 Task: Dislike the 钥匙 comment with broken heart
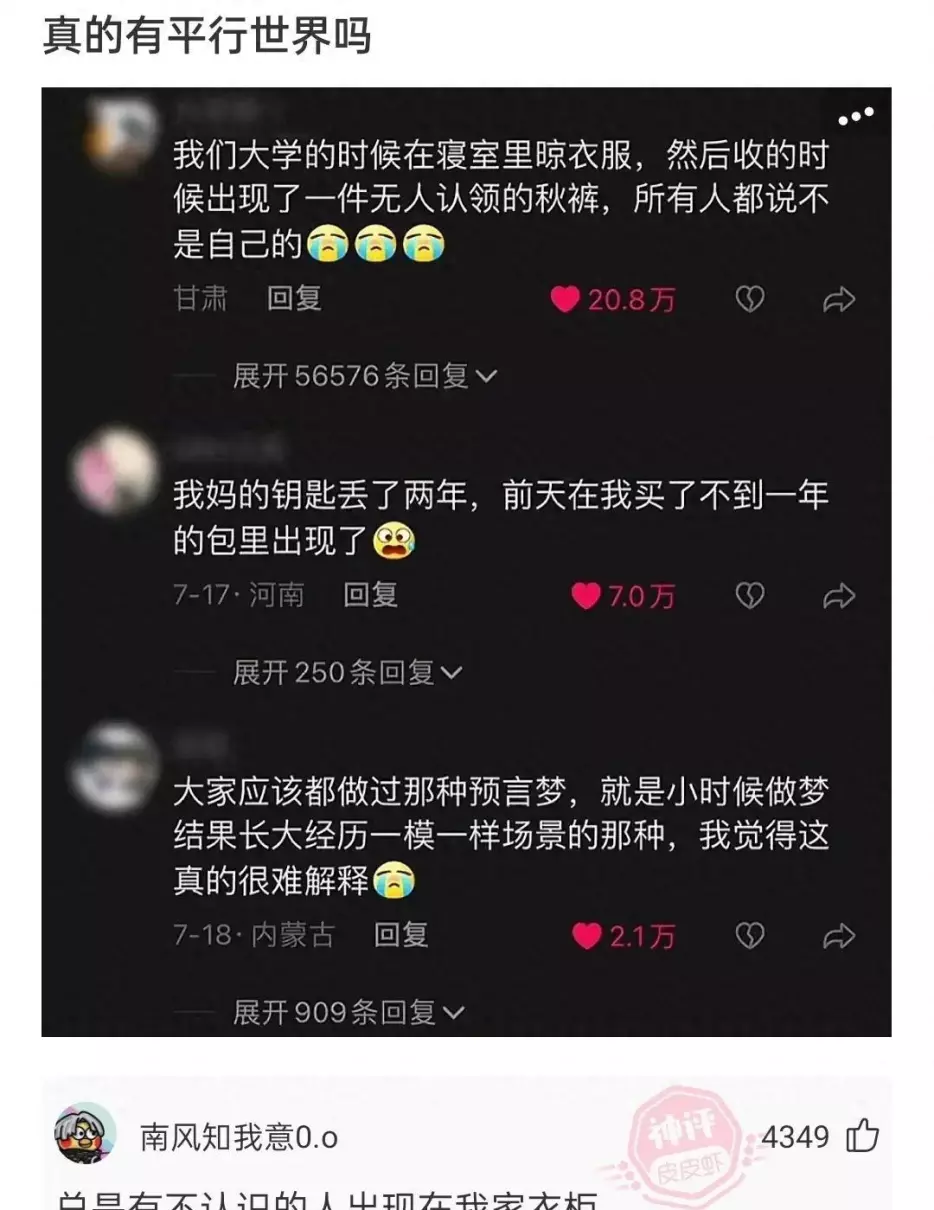click(750, 596)
